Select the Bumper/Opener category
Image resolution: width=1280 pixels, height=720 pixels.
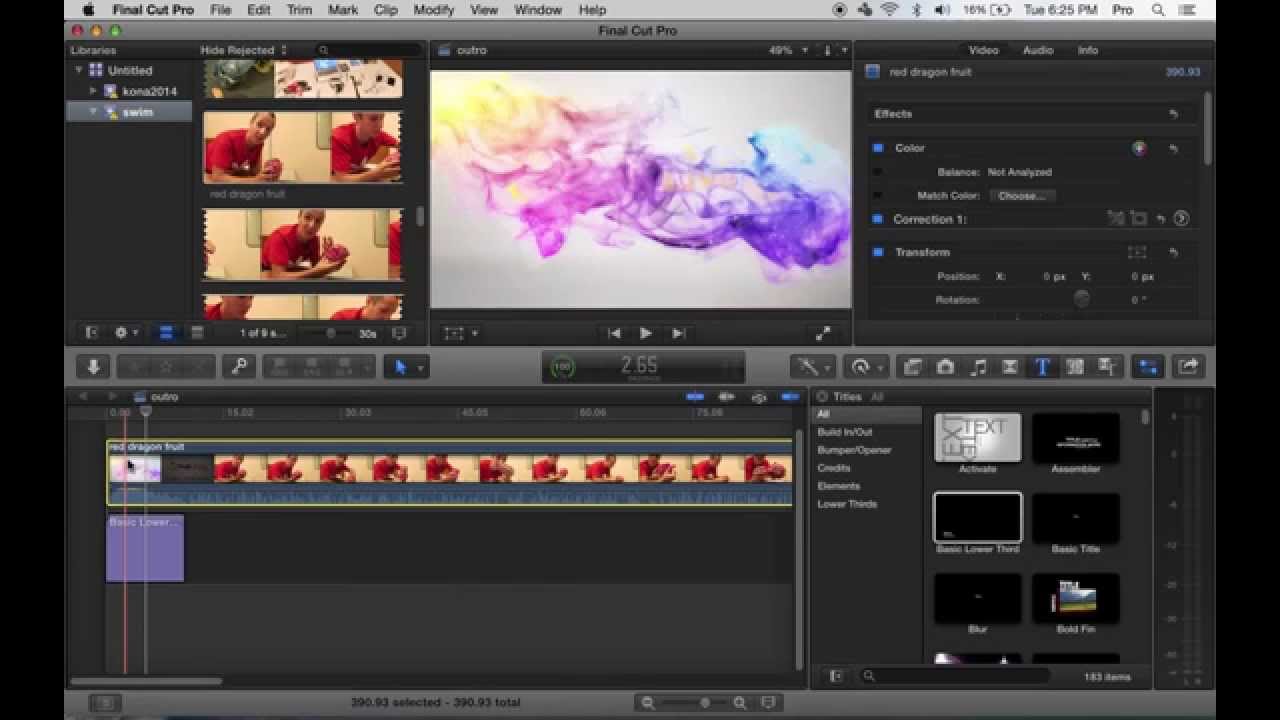coord(854,450)
